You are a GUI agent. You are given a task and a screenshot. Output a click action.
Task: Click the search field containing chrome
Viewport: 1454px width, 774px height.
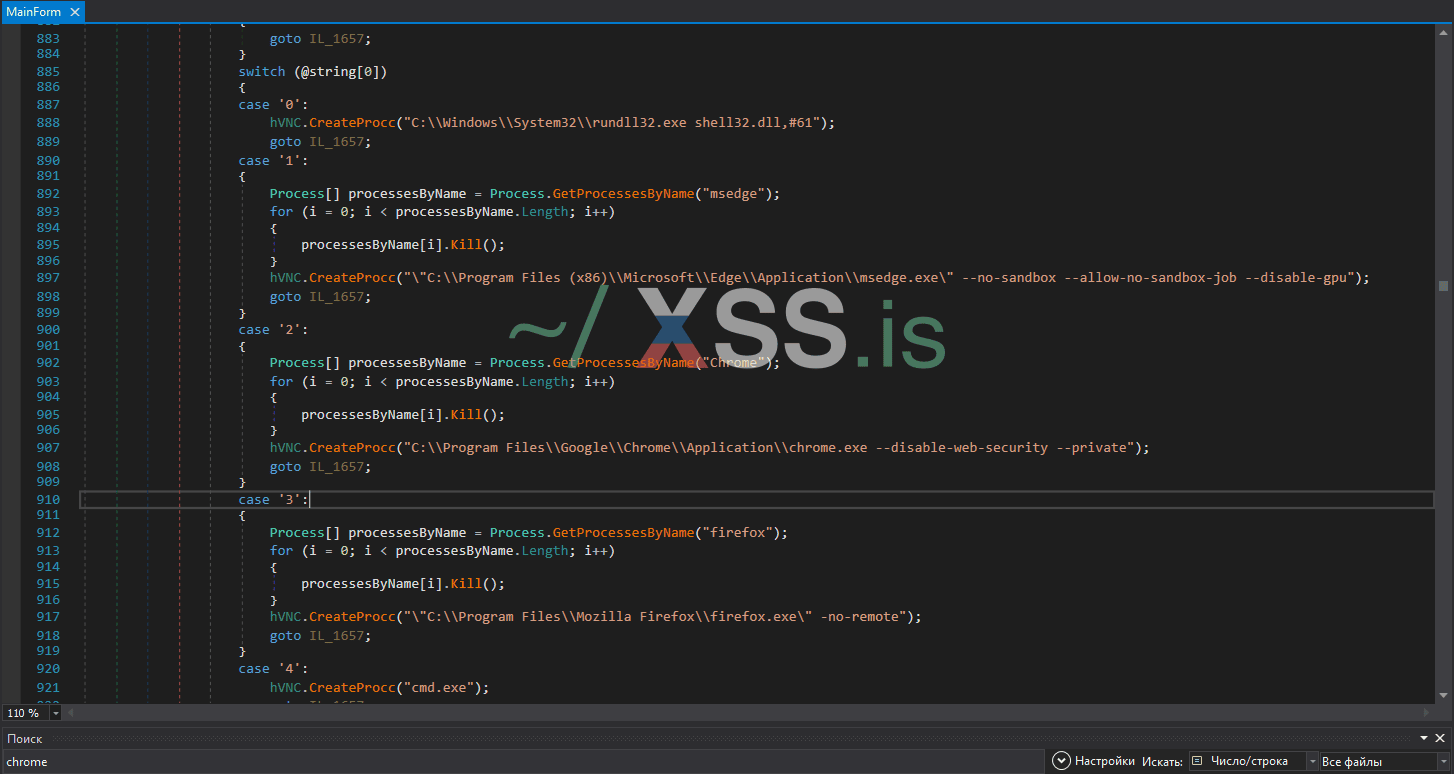tap(520, 762)
